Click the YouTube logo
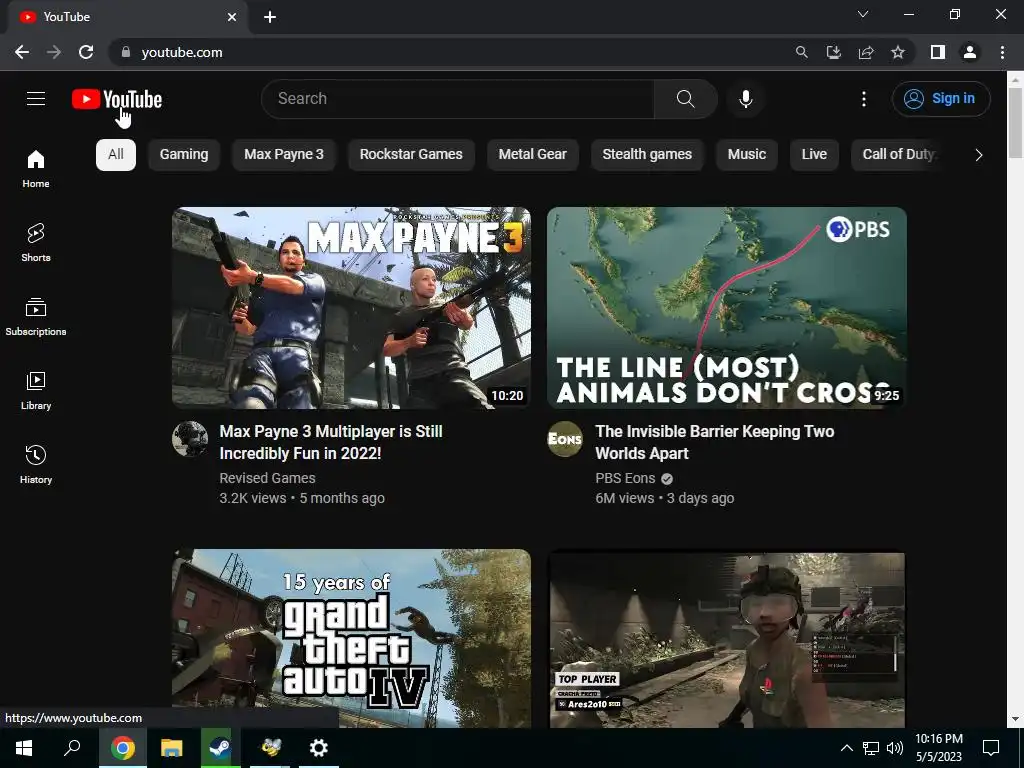Screen dimensions: 1024x768 point(117,99)
